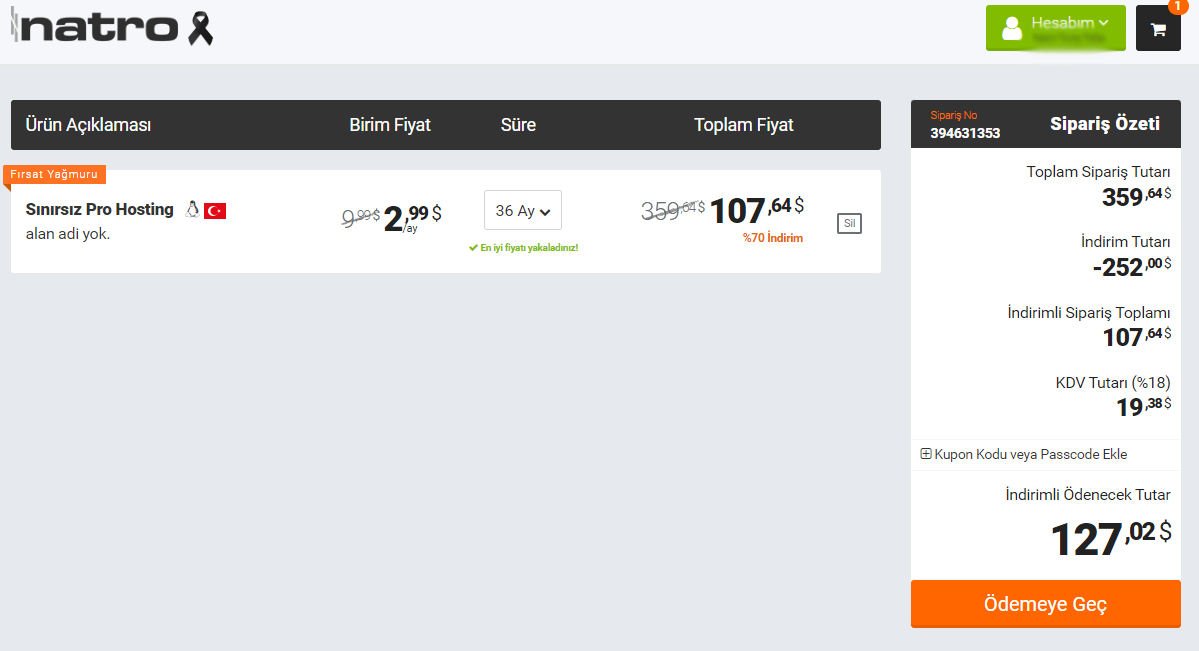Click the Fırsat Yağmuru label tag
1199x651 pixels.
[54, 174]
